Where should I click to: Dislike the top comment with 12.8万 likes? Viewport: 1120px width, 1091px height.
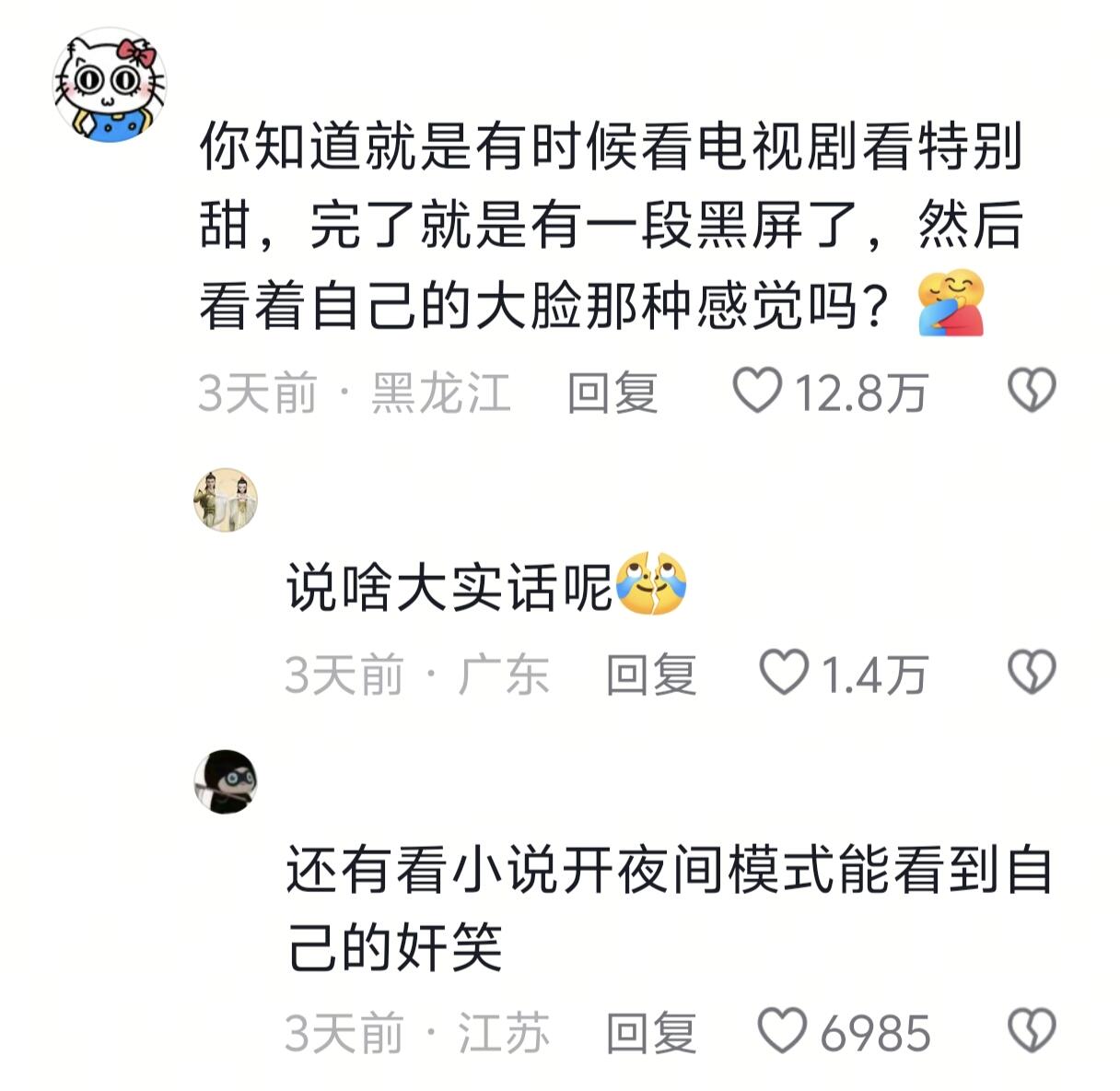(x=1032, y=391)
